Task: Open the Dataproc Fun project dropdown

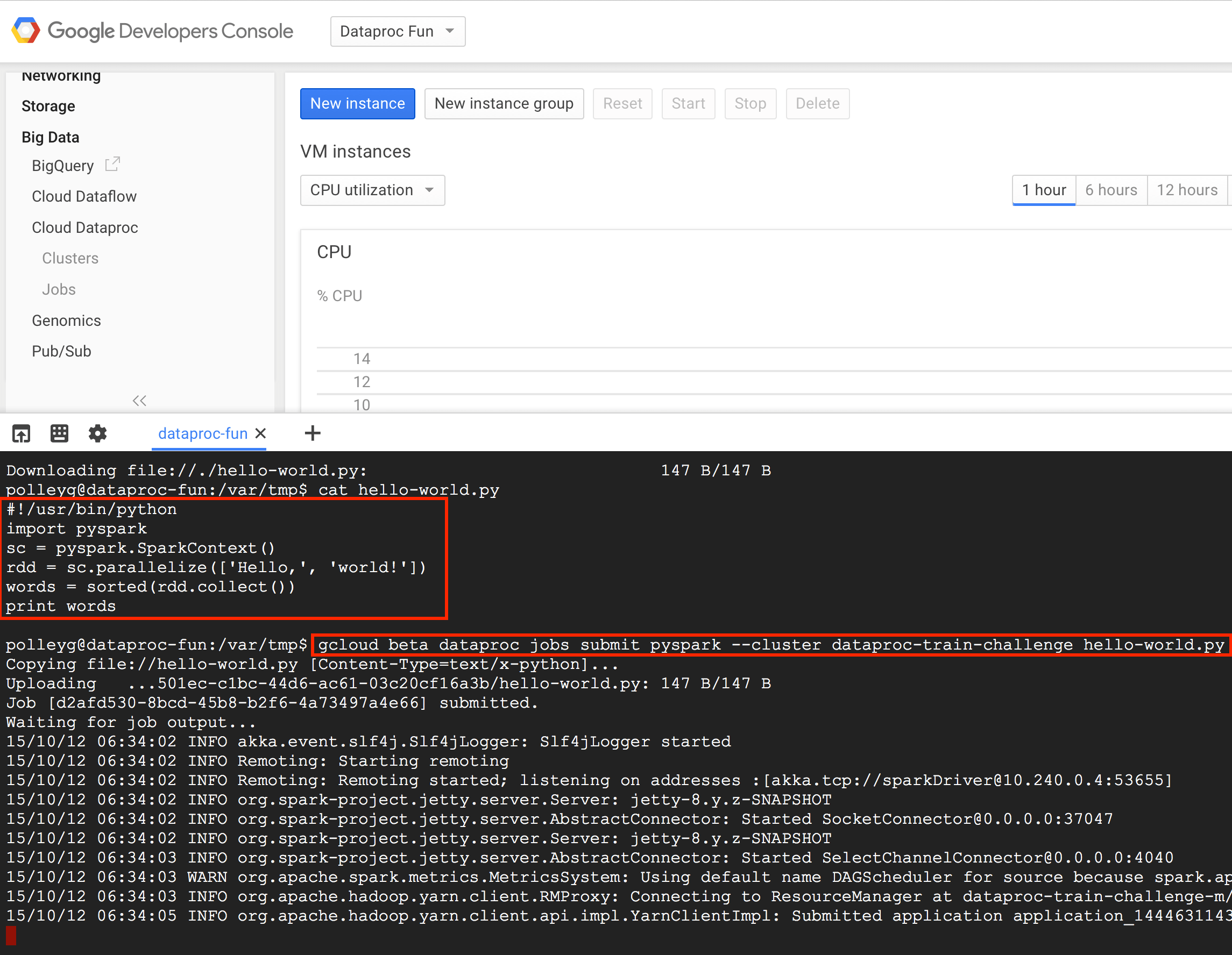Action: (397, 31)
